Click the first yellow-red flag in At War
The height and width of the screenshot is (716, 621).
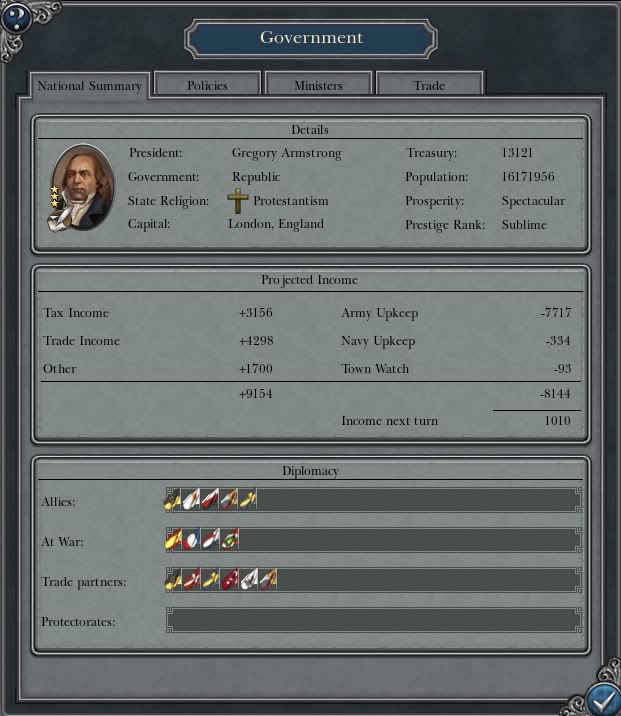tap(173, 539)
